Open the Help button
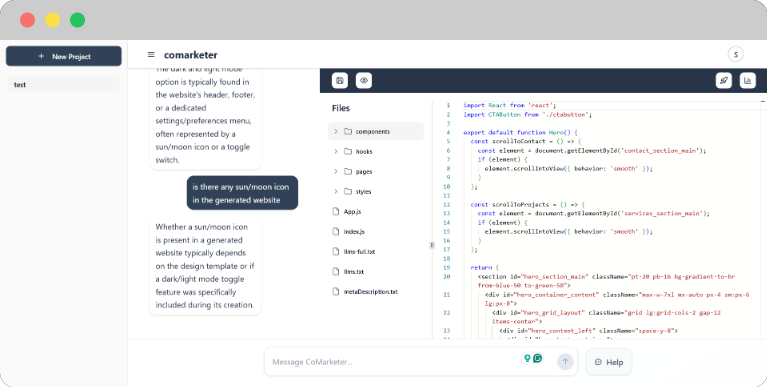This screenshot has width=767, height=387. [609, 362]
